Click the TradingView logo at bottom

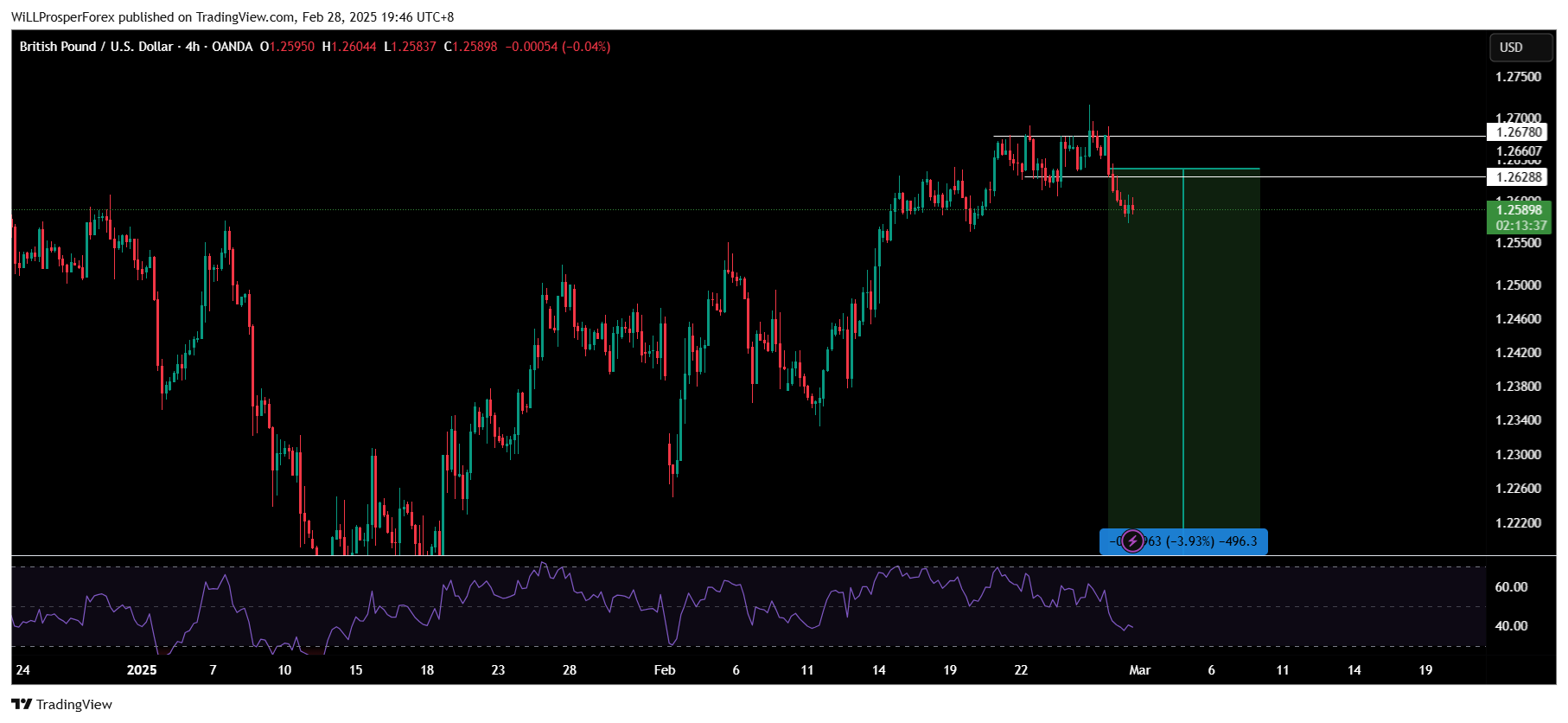61,704
